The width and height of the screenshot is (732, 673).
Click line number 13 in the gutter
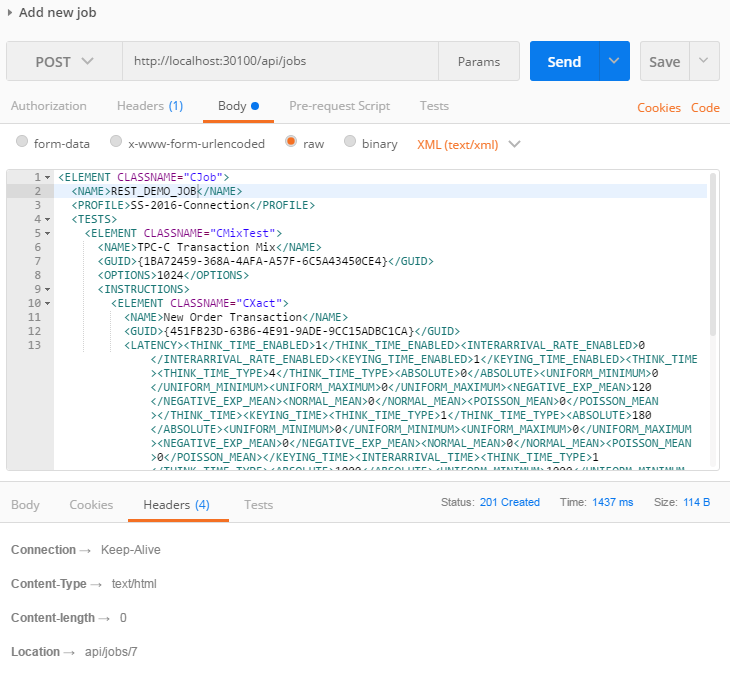[34, 345]
